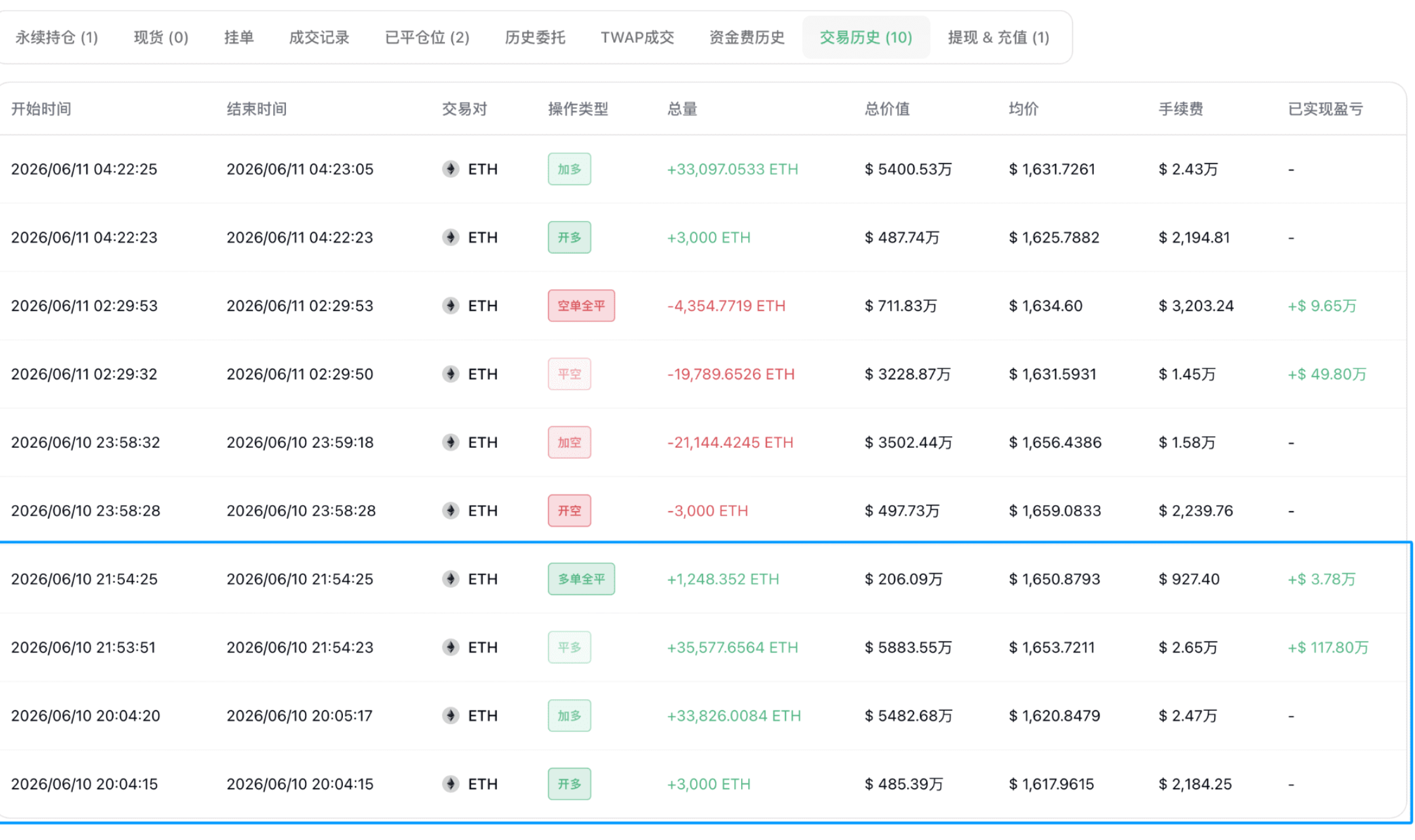Screen dimensions: 1415x840
Task: Click start time 2026/06/10 23:58:32
Action: pos(86,443)
